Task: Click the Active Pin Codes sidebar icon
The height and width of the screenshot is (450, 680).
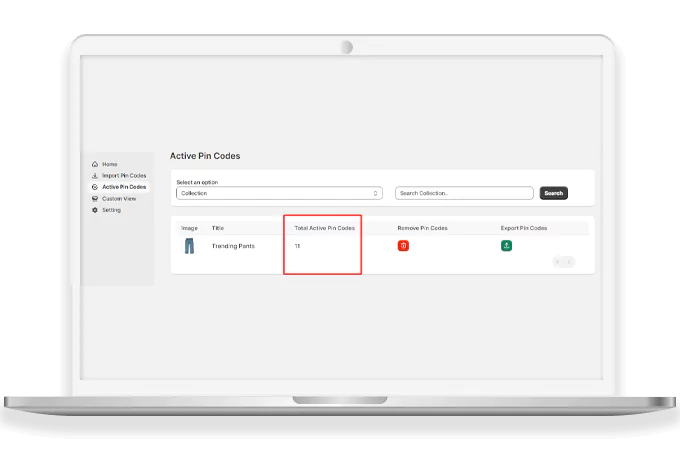Action: click(95, 187)
